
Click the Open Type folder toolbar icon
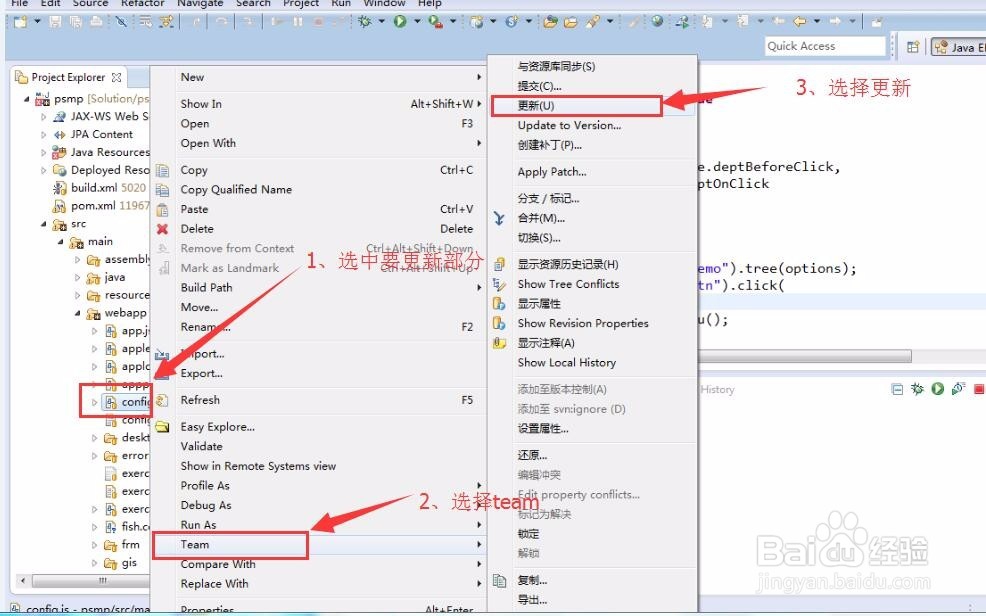pos(550,22)
